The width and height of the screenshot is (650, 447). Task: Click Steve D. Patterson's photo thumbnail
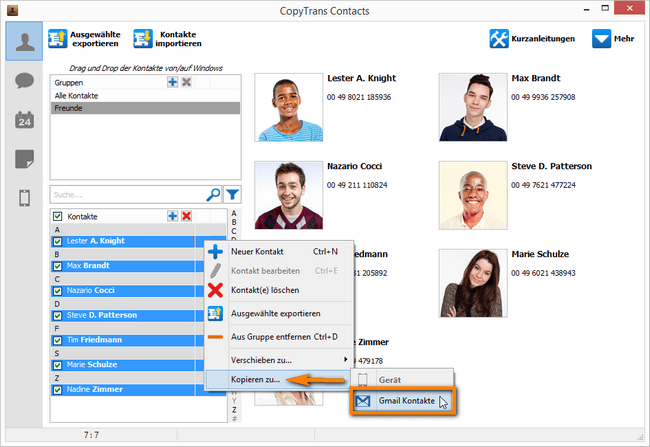tap(473, 195)
